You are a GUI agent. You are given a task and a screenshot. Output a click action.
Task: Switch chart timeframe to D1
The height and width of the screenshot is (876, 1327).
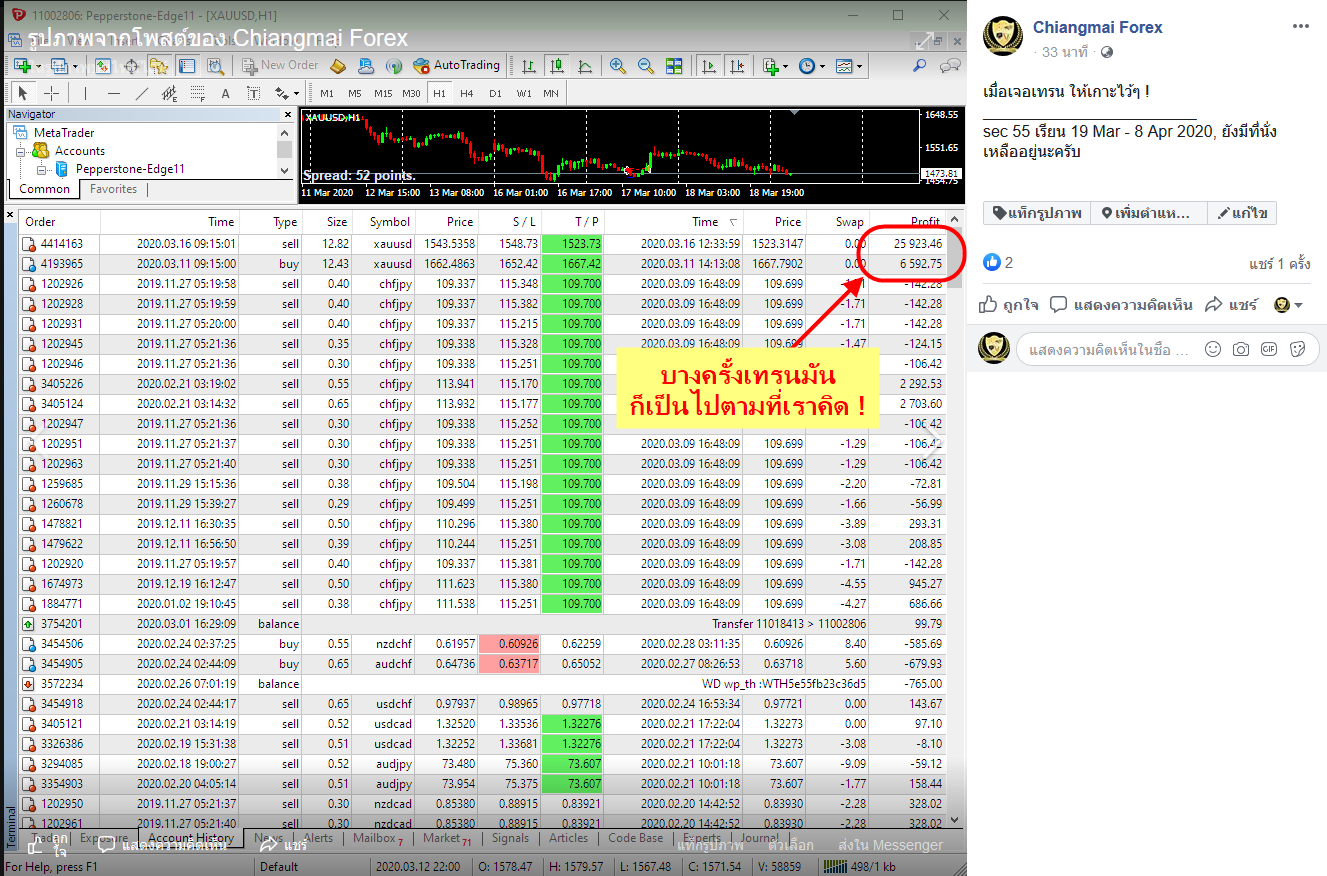495,94
